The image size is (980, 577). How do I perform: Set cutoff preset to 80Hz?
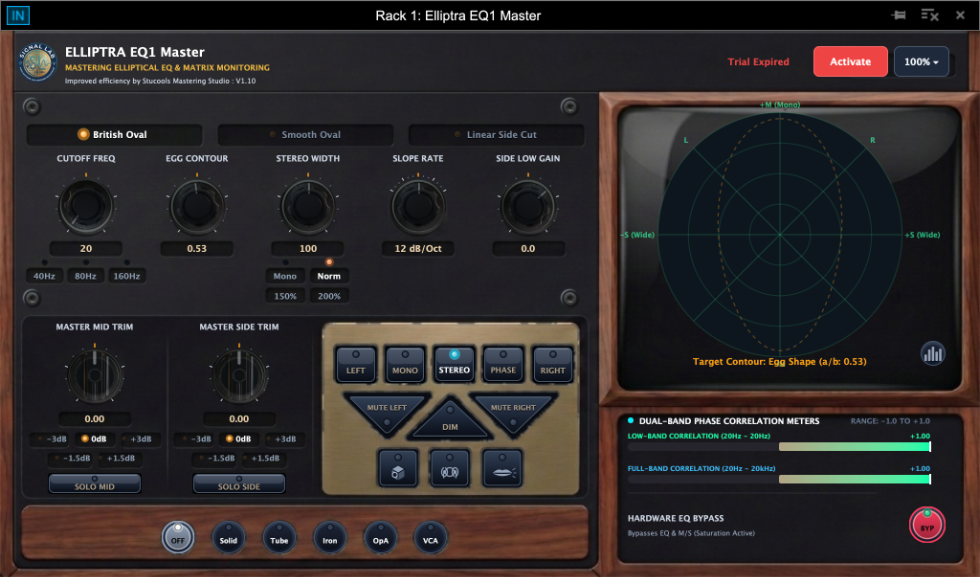86,276
